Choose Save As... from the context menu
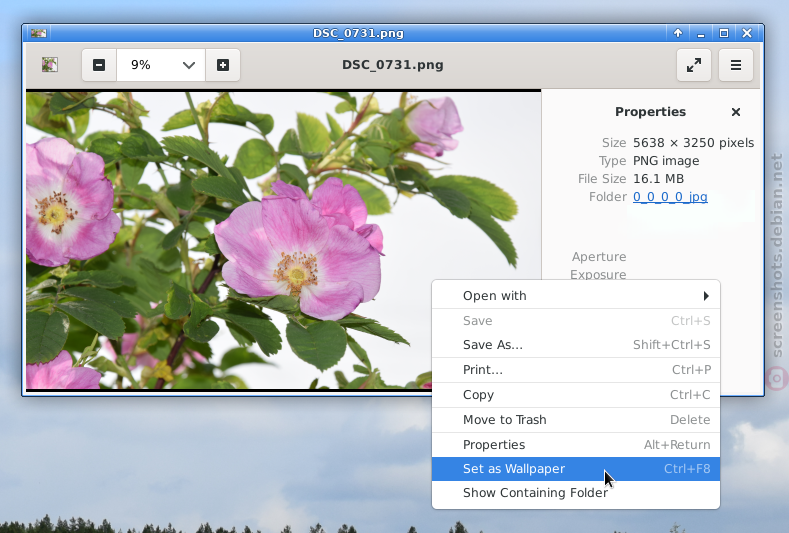The width and height of the screenshot is (789, 533). [x=576, y=345]
